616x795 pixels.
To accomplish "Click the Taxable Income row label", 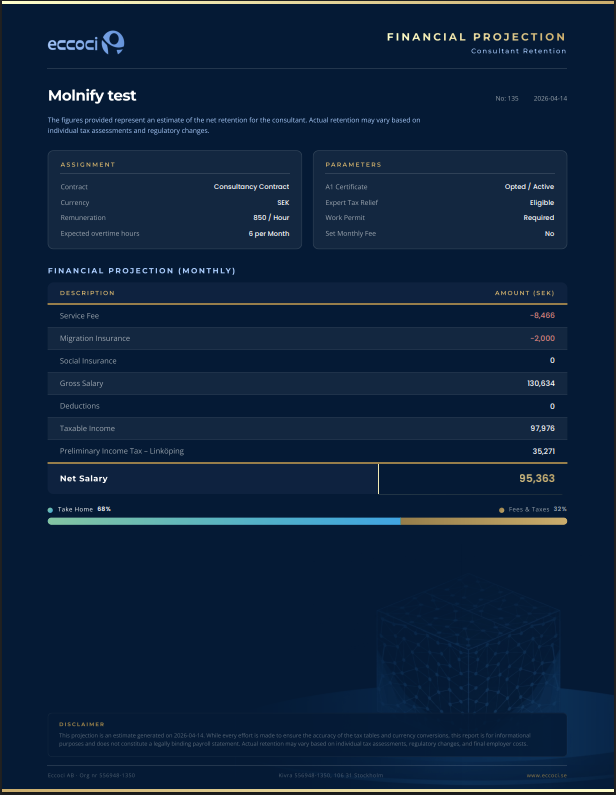I will point(87,428).
